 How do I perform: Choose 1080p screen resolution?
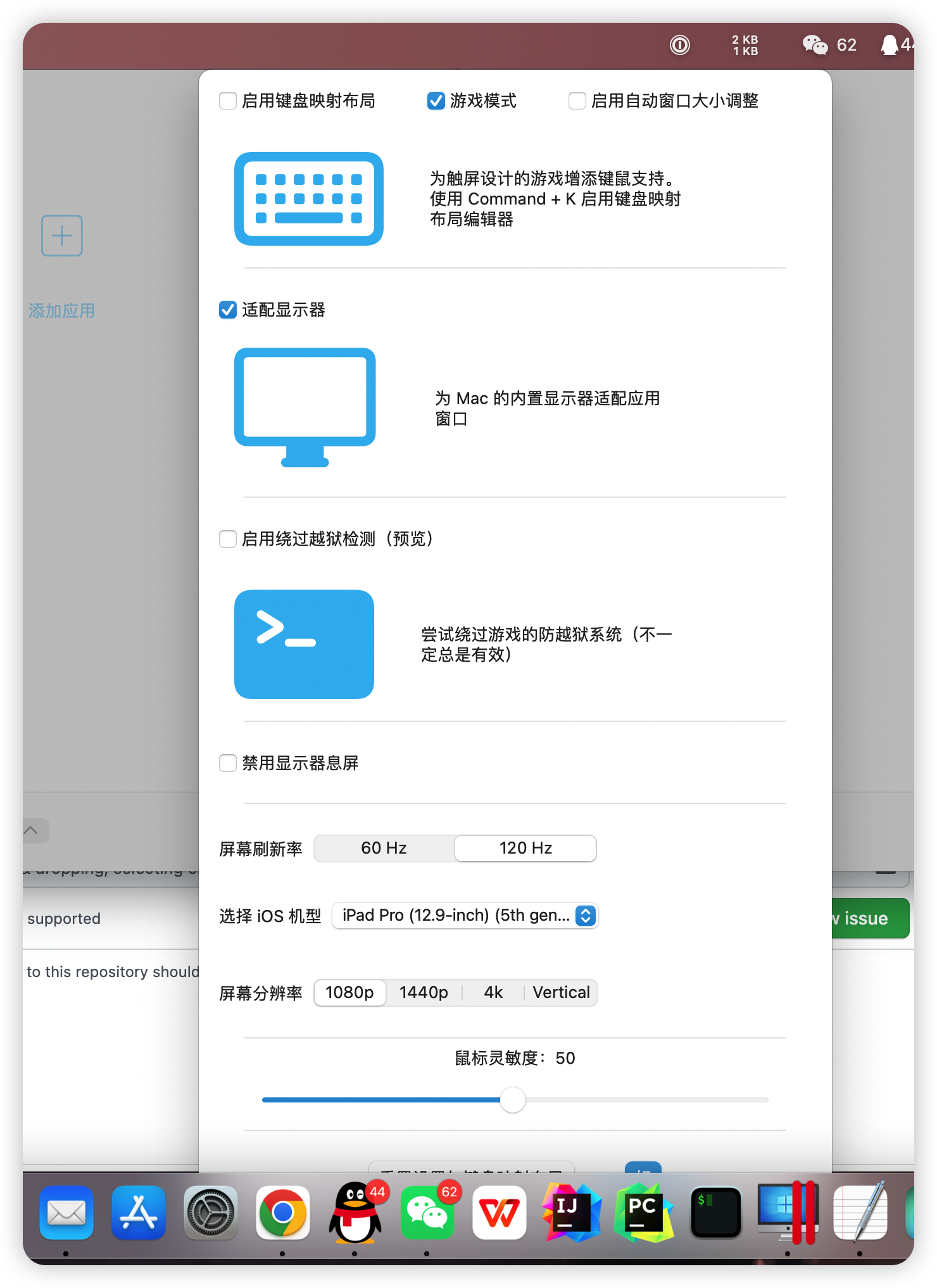349,993
